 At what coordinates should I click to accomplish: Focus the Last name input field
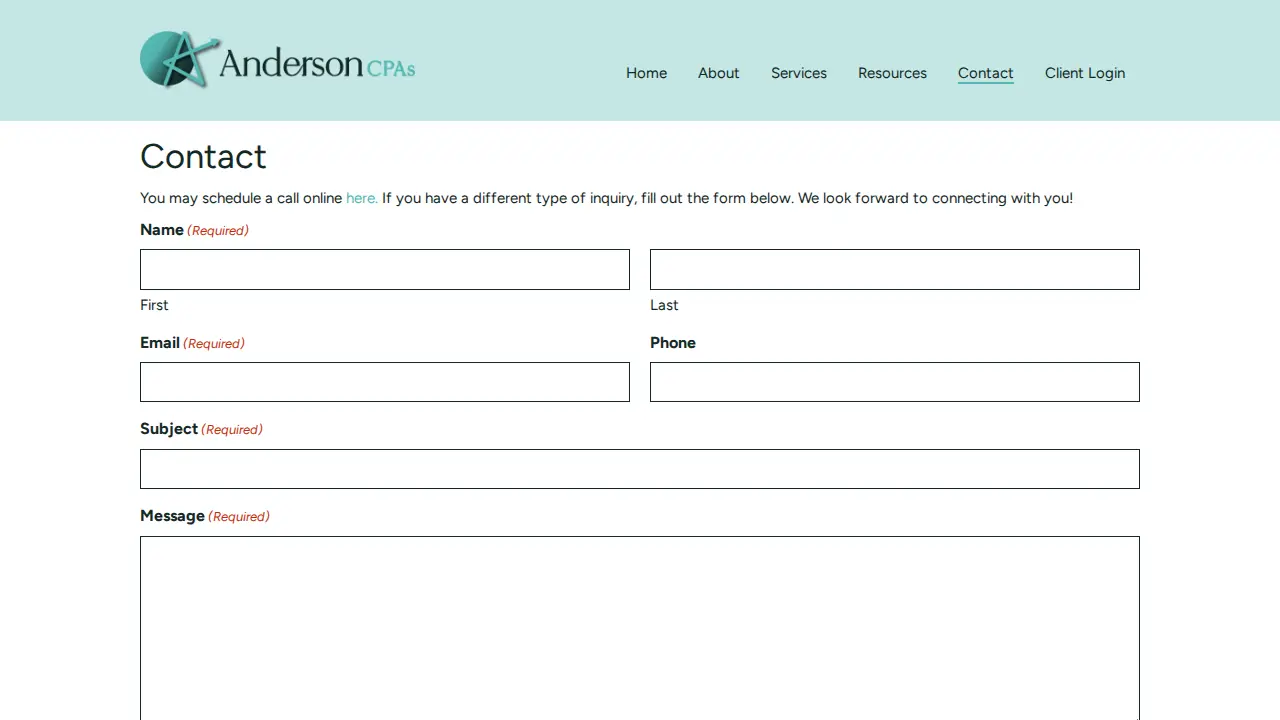895,269
